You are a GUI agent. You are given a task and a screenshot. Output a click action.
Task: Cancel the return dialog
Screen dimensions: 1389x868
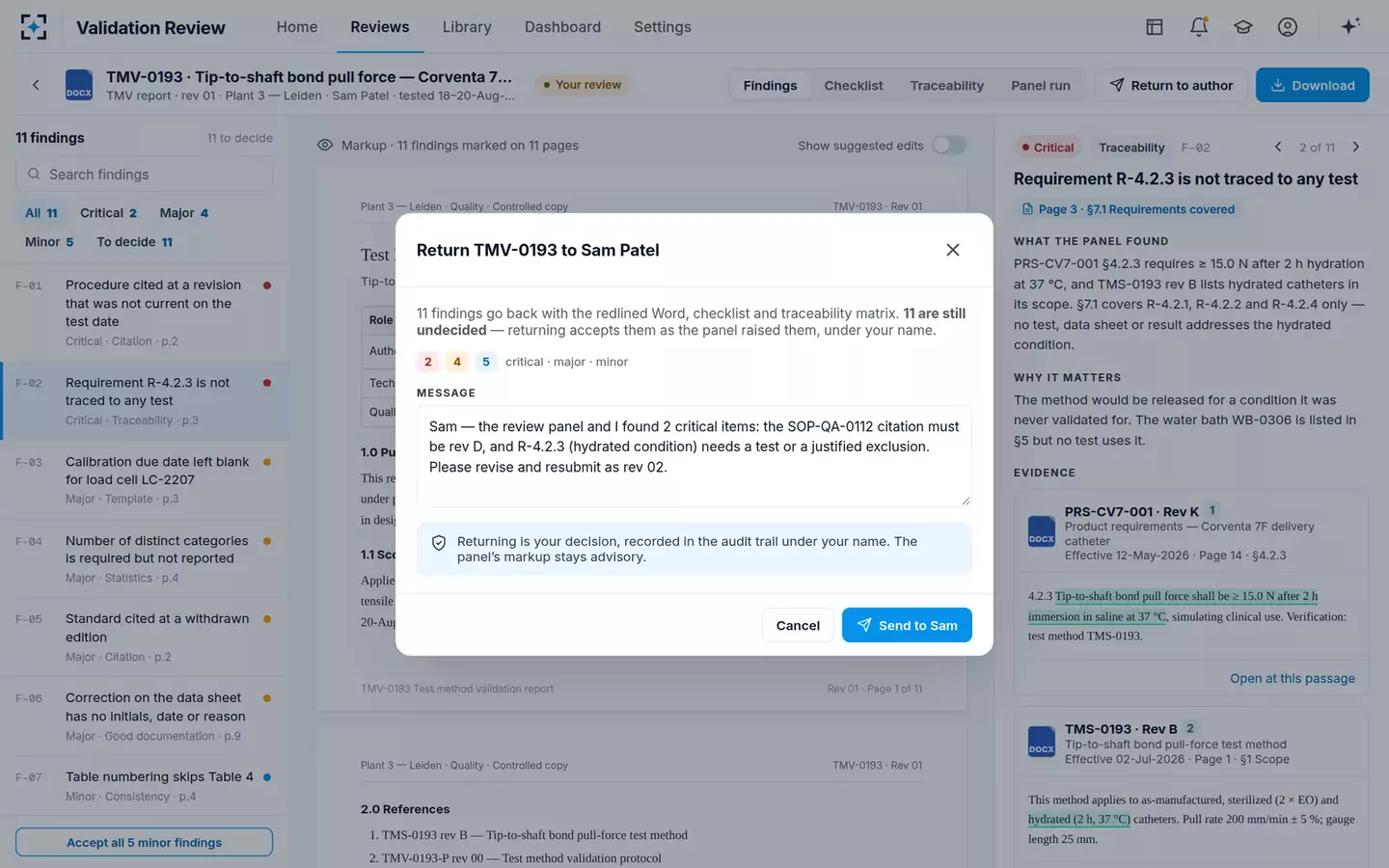point(798,625)
